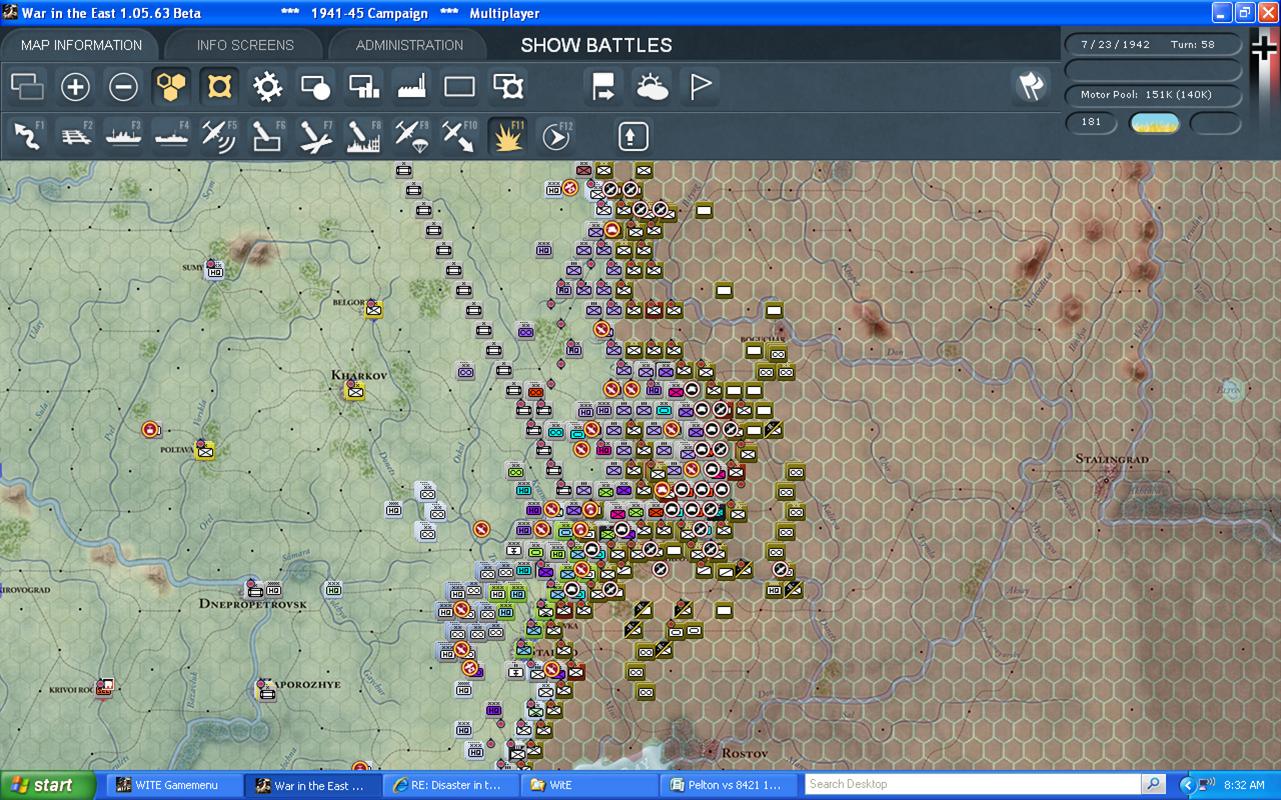The height and width of the screenshot is (800, 1281).
Task: Click the rectangle with gear toolbar icon
Action: tap(509, 87)
